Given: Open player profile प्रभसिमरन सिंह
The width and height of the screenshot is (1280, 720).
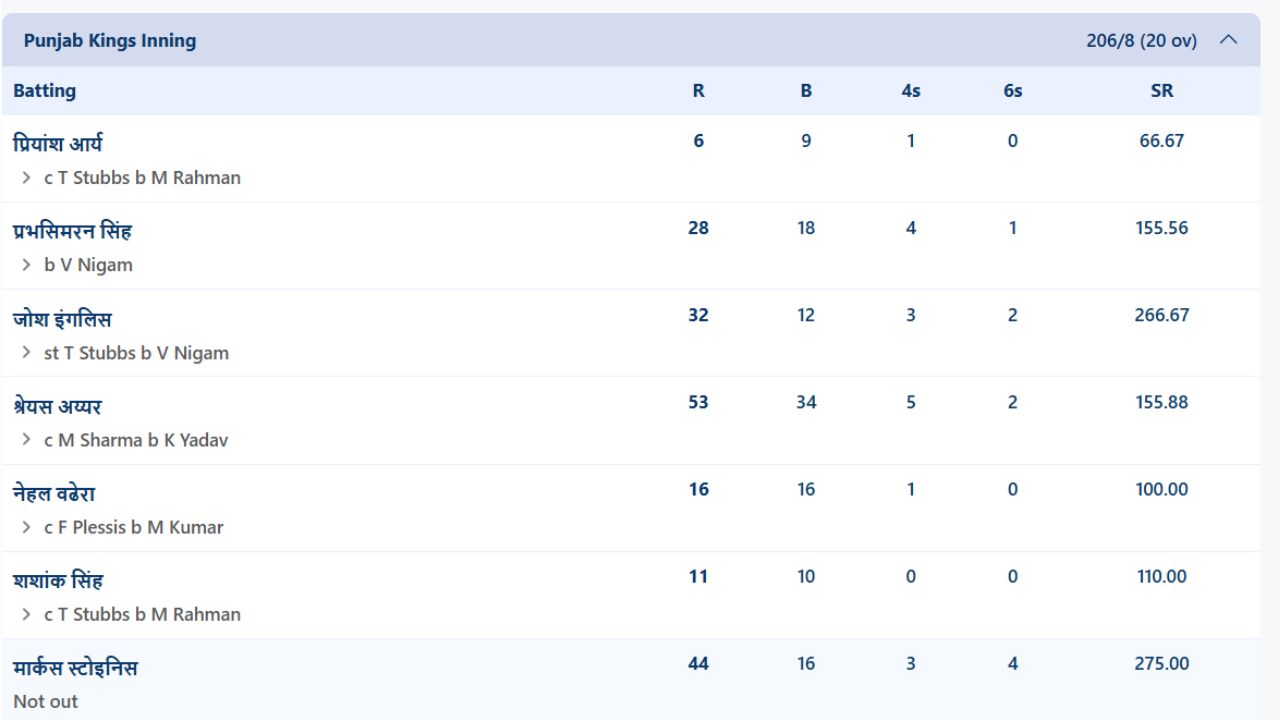Looking at the screenshot, I should pyautogui.click(x=72, y=231).
